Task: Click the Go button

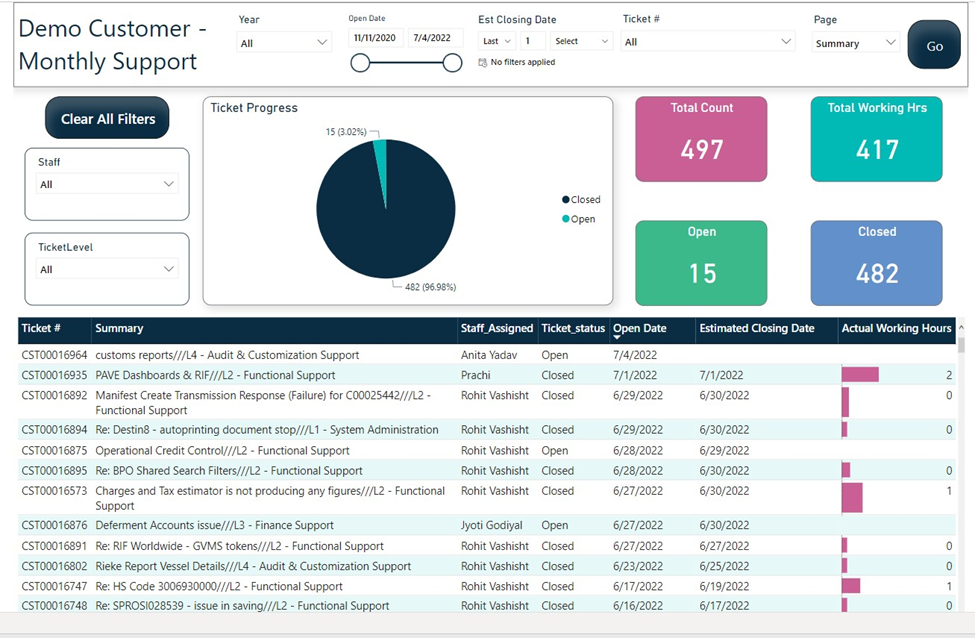Action: (934, 45)
